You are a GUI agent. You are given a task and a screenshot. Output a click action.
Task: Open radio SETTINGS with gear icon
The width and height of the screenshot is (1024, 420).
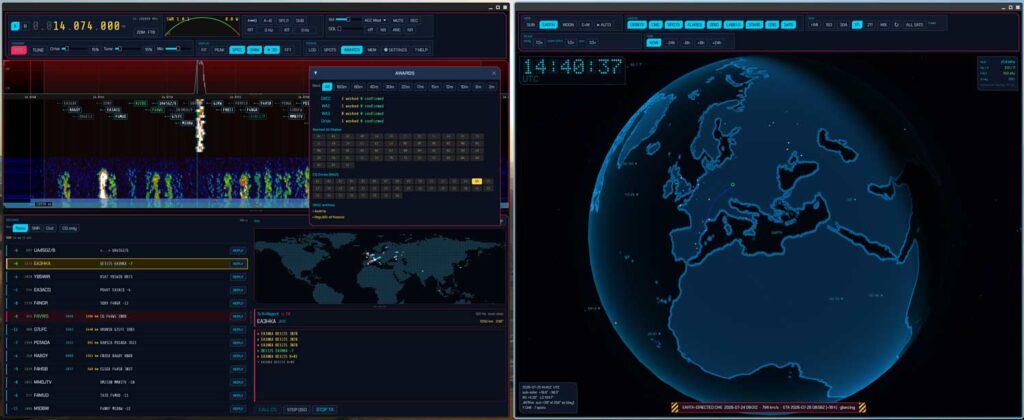pos(396,50)
